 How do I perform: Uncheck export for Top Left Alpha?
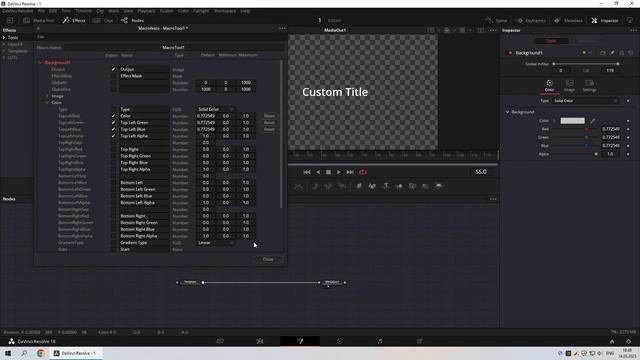[x=113, y=136]
